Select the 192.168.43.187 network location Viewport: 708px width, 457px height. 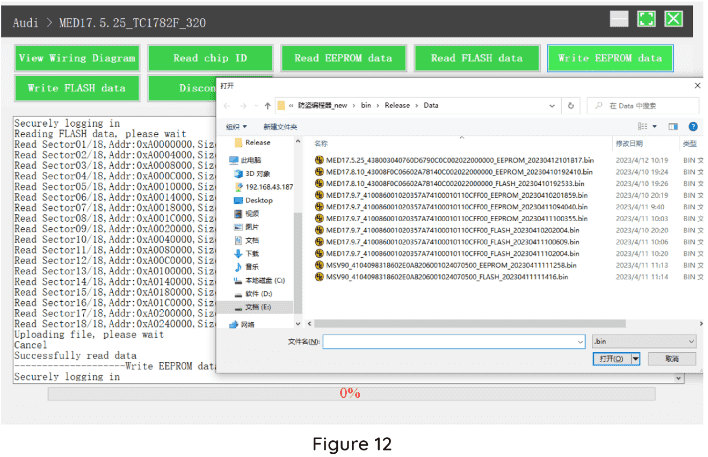[x=268, y=186]
